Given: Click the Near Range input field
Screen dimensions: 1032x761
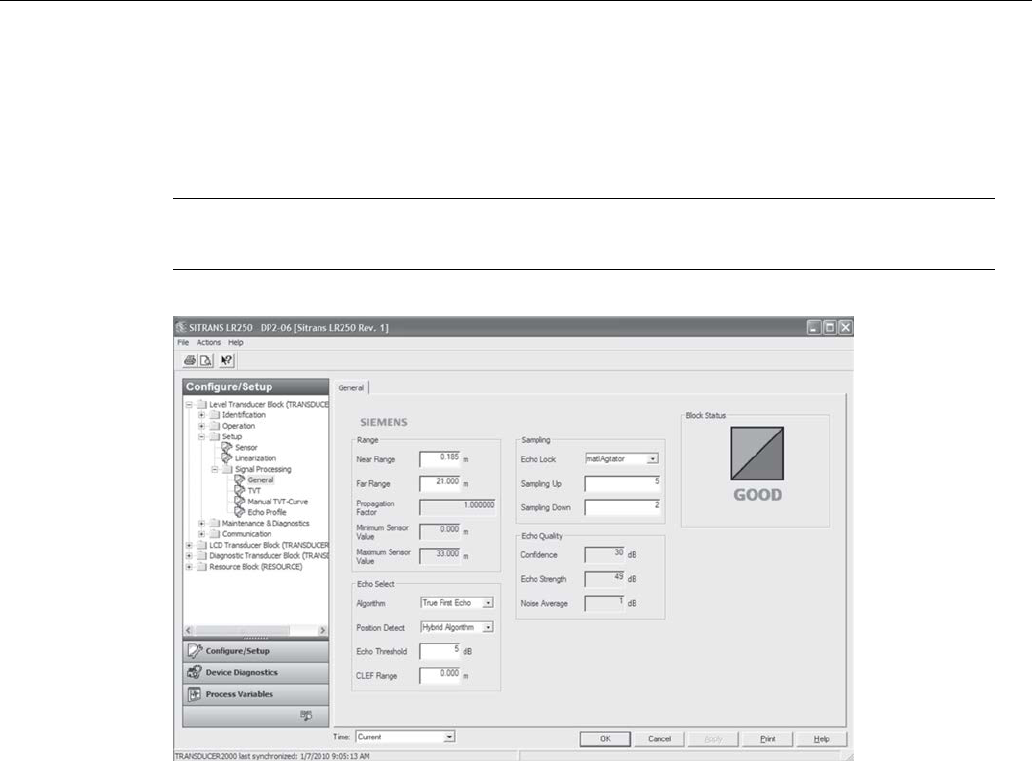Looking at the screenshot, I should coord(440,459).
